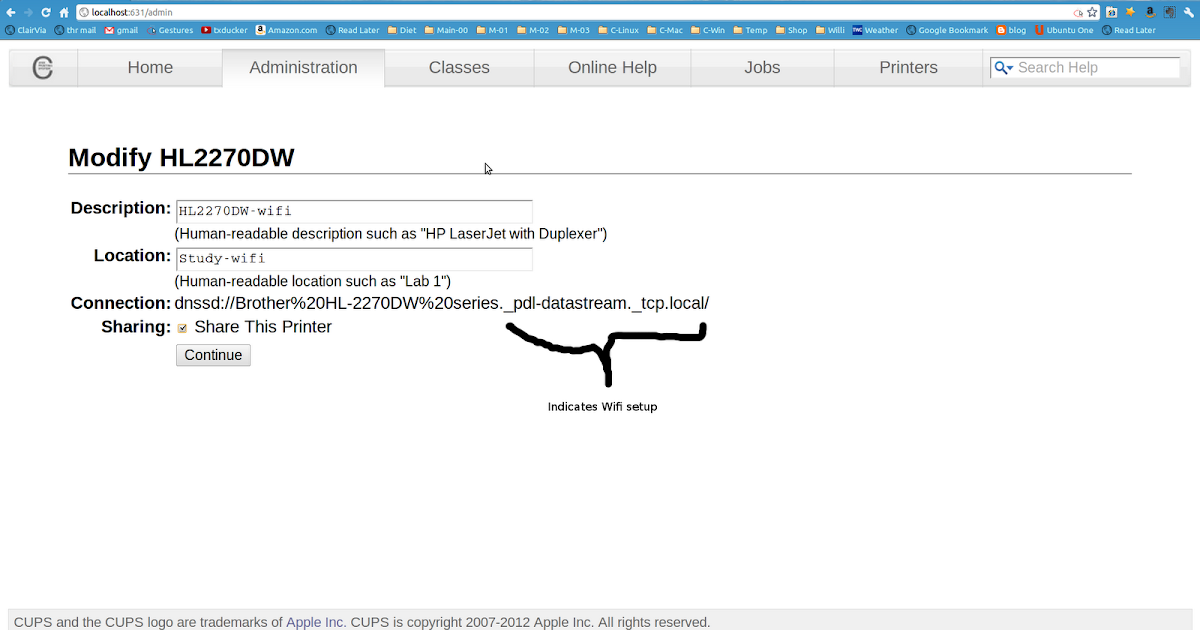Toggle the Share This Printer checkbox
The image size is (1200, 630).
click(x=183, y=328)
